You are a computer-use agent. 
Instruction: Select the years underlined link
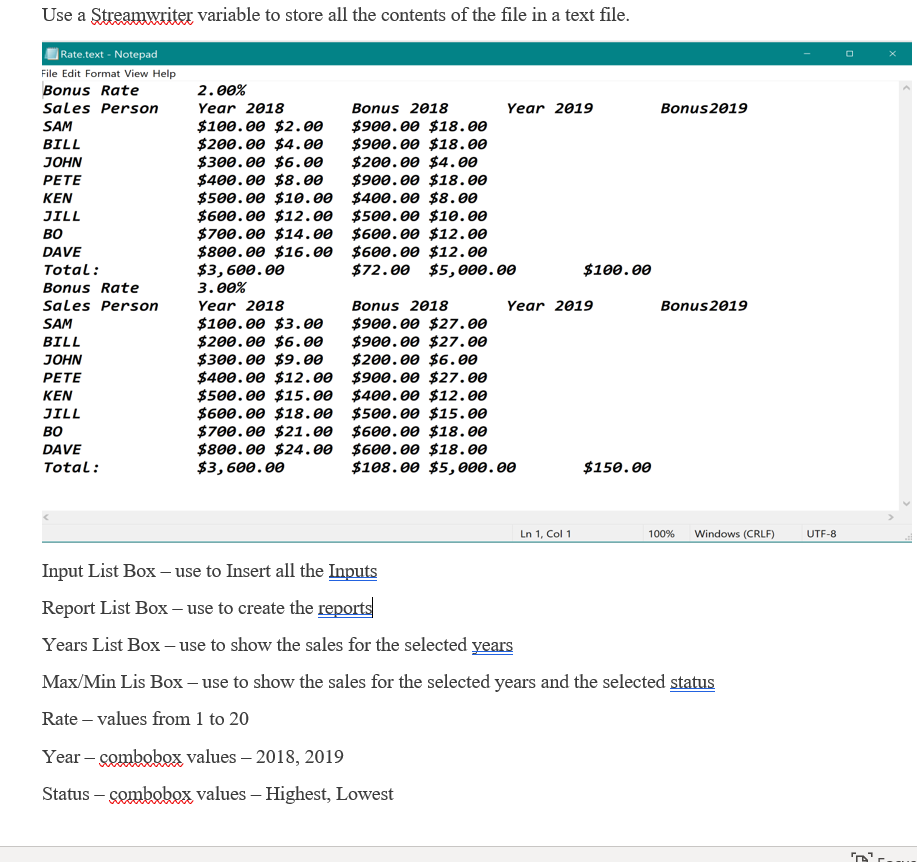pos(492,644)
